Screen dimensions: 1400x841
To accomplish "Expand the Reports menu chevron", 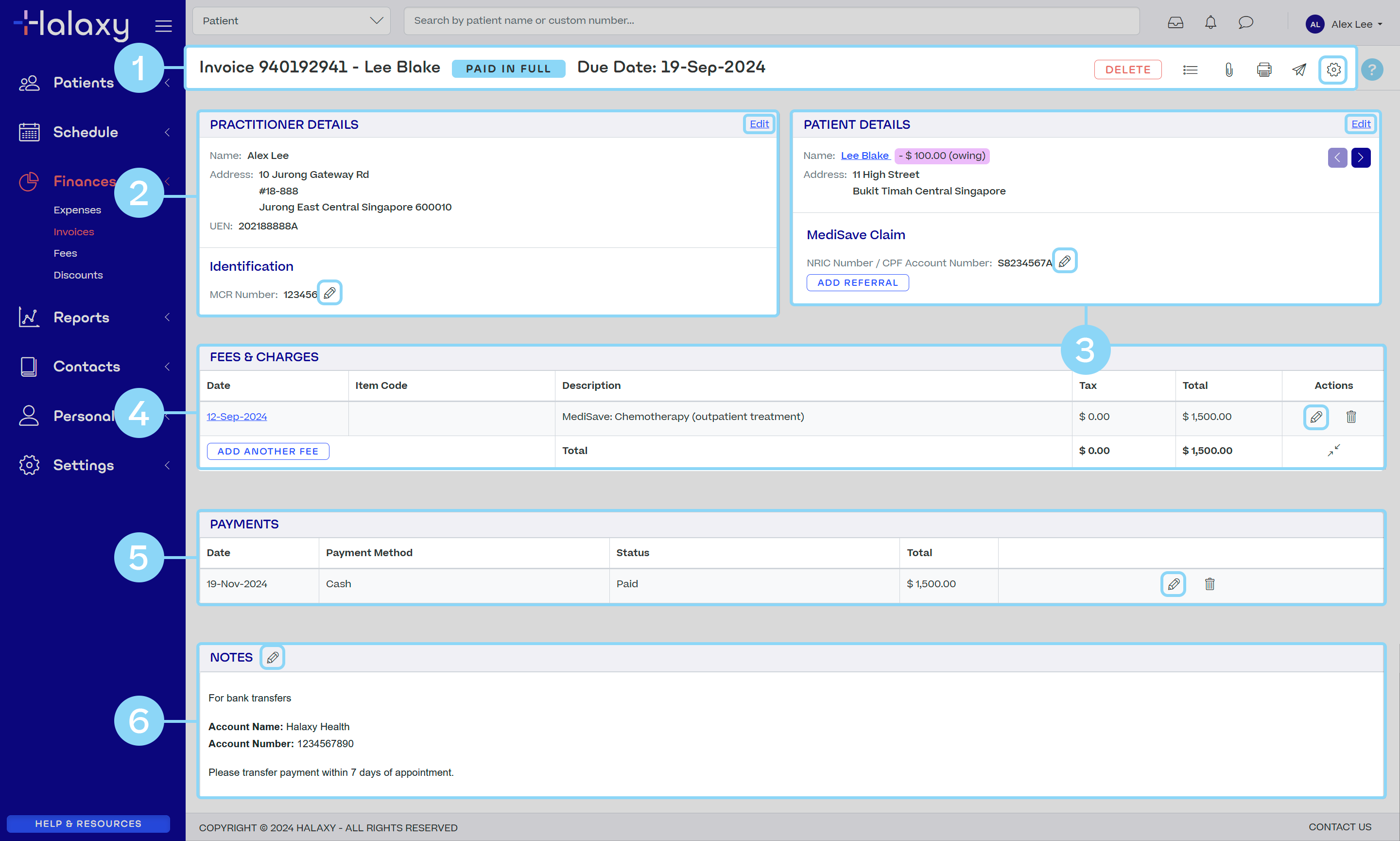I will pos(167,317).
